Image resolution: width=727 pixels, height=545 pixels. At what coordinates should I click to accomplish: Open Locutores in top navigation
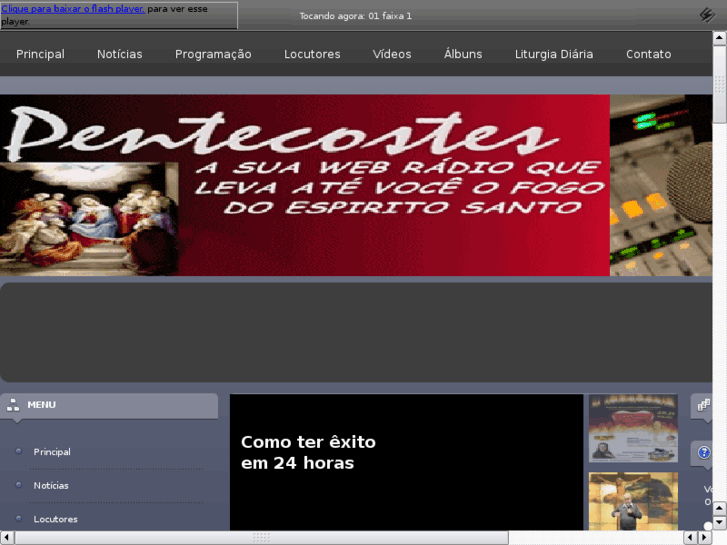pos(312,54)
